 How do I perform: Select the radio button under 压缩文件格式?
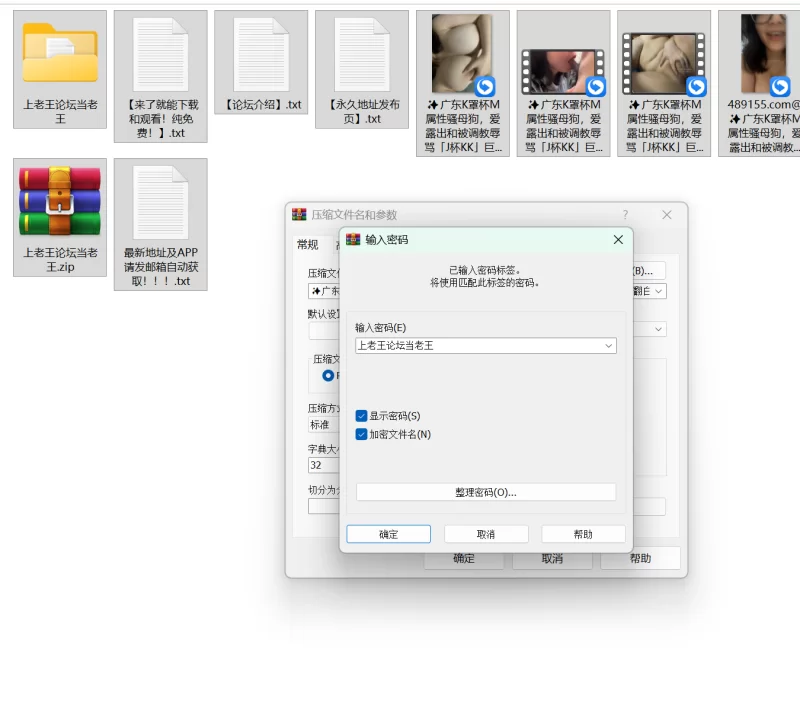328,376
